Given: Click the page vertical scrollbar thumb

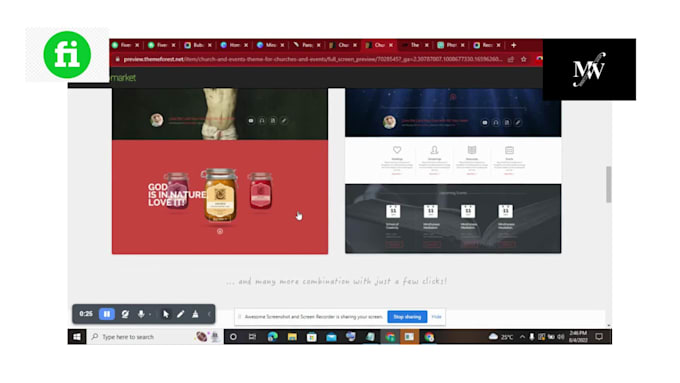Looking at the screenshot, I should coord(608,184).
